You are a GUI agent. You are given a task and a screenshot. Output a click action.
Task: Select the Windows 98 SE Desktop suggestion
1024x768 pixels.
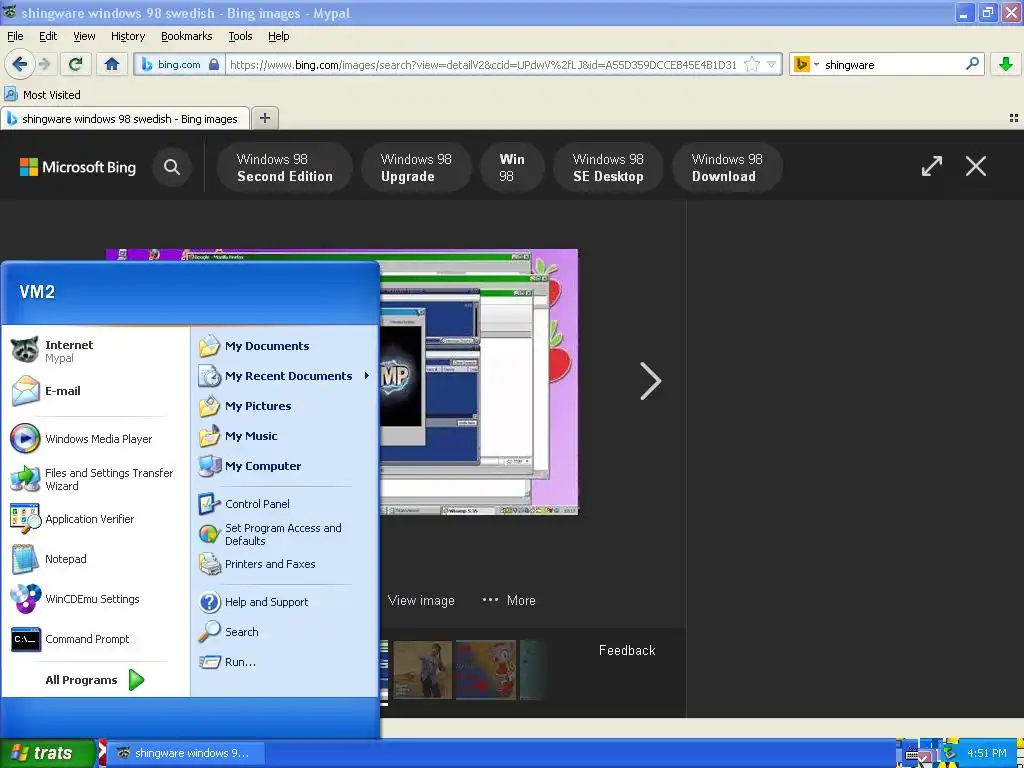(608, 167)
